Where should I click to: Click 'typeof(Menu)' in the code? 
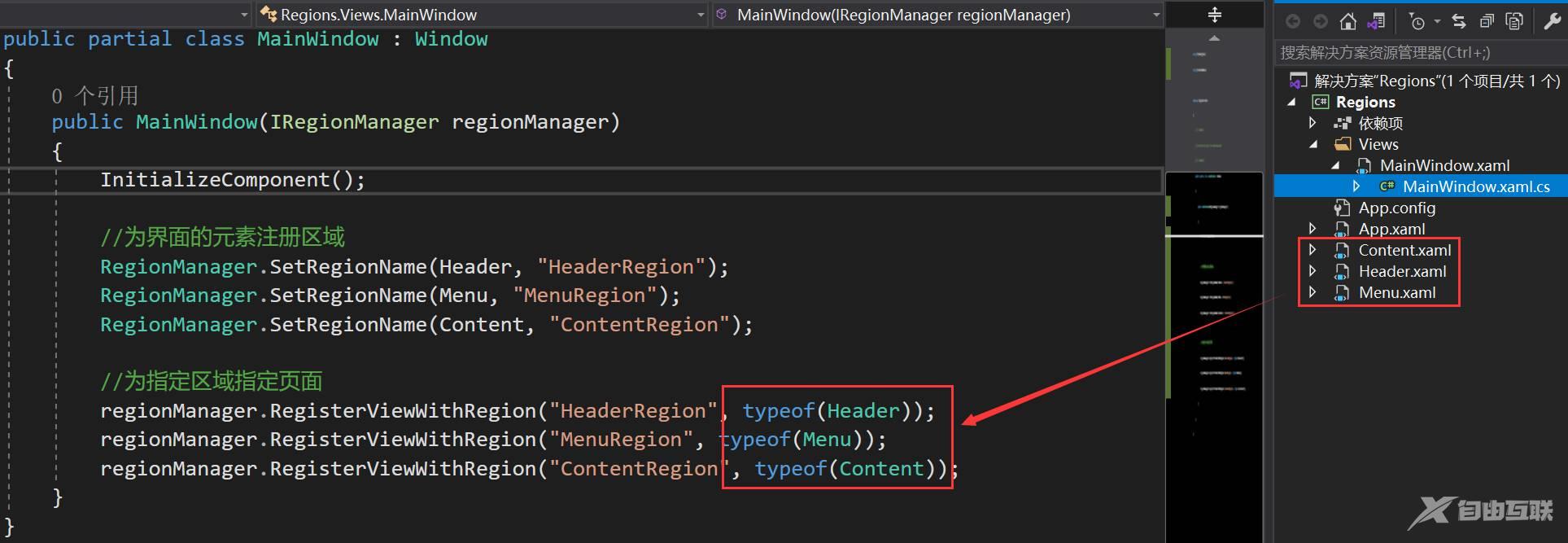point(791,440)
